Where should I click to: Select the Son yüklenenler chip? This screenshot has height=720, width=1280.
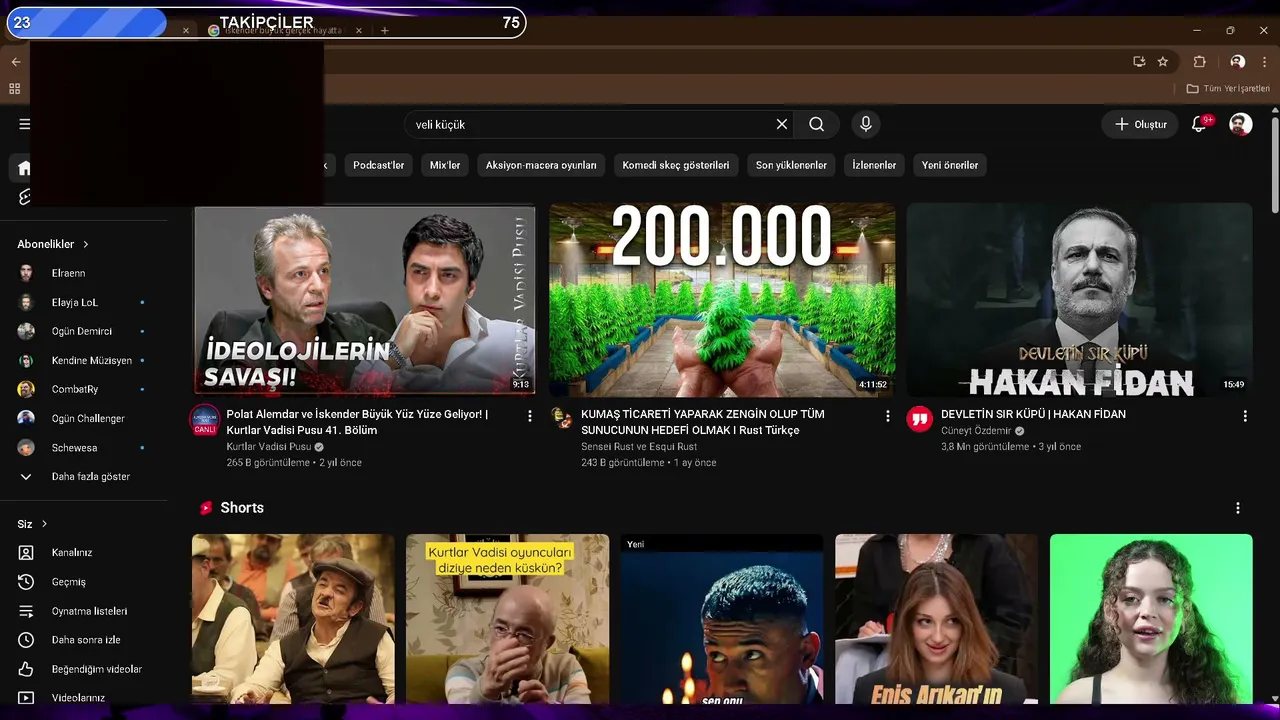(791, 165)
